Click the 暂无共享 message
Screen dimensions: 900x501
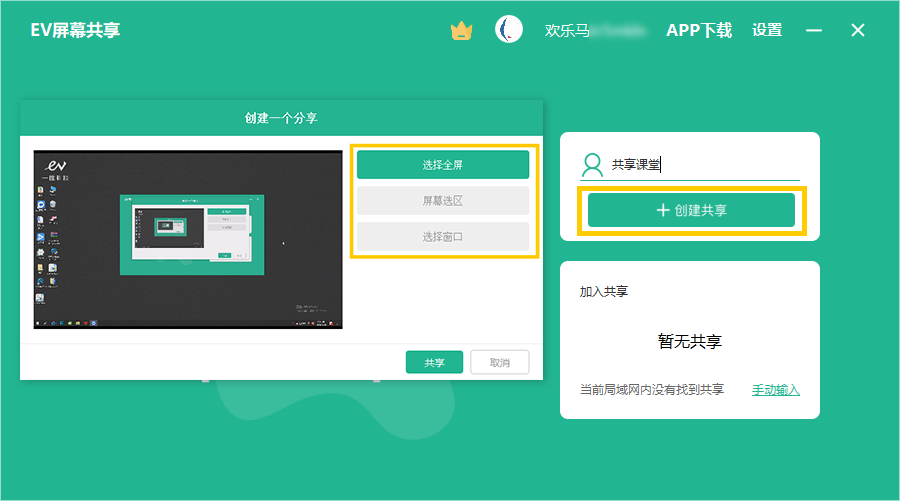click(689, 341)
